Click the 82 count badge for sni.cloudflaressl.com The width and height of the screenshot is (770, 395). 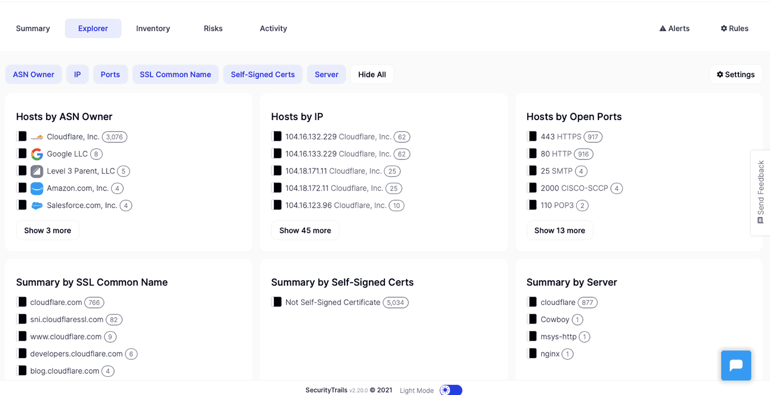click(x=114, y=320)
